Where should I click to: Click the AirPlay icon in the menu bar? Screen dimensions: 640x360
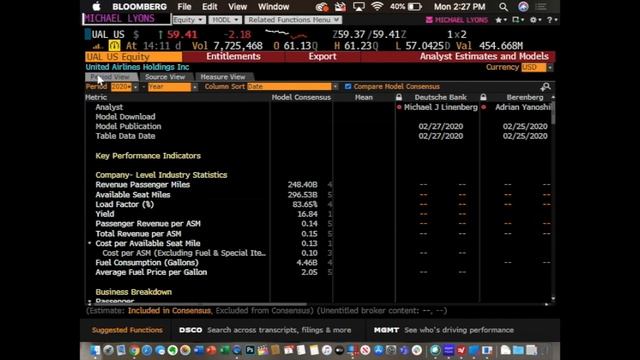pyautogui.click(x=359, y=7)
